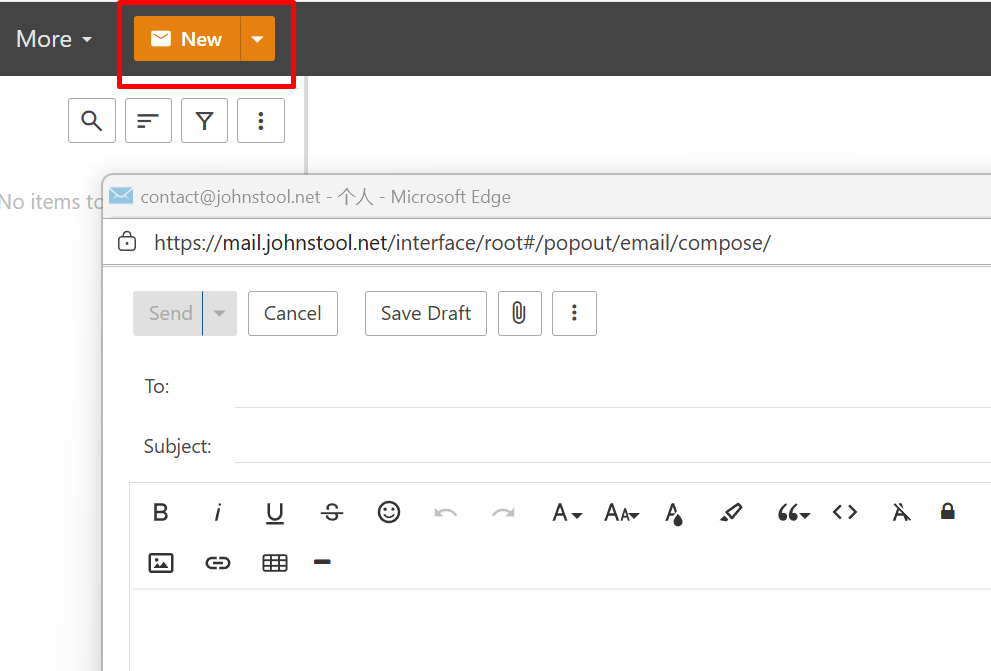Open the emoji picker
Image resolution: width=991 pixels, height=671 pixels.
coord(389,512)
